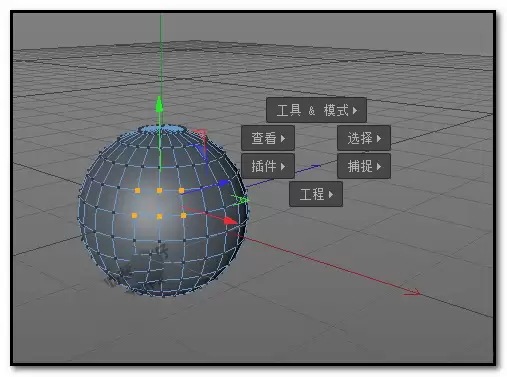Open the 工具 & 模式 submenu

(316, 110)
